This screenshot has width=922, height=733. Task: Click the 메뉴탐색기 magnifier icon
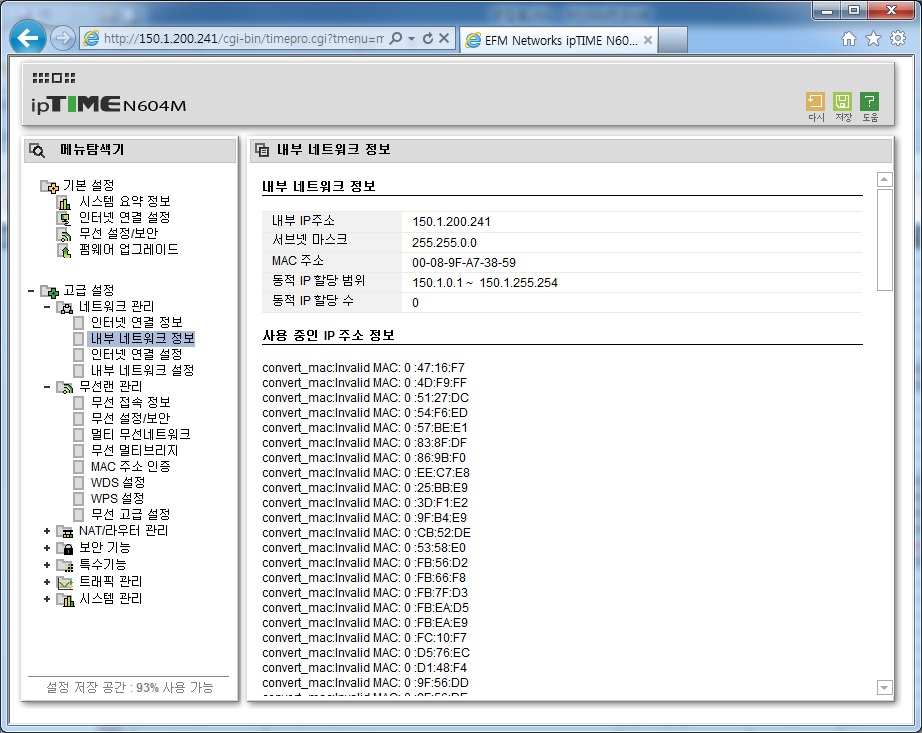point(37,150)
